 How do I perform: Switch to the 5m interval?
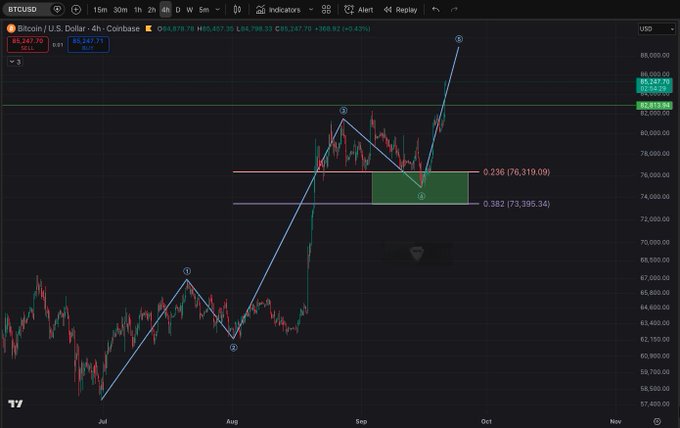(204, 10)
